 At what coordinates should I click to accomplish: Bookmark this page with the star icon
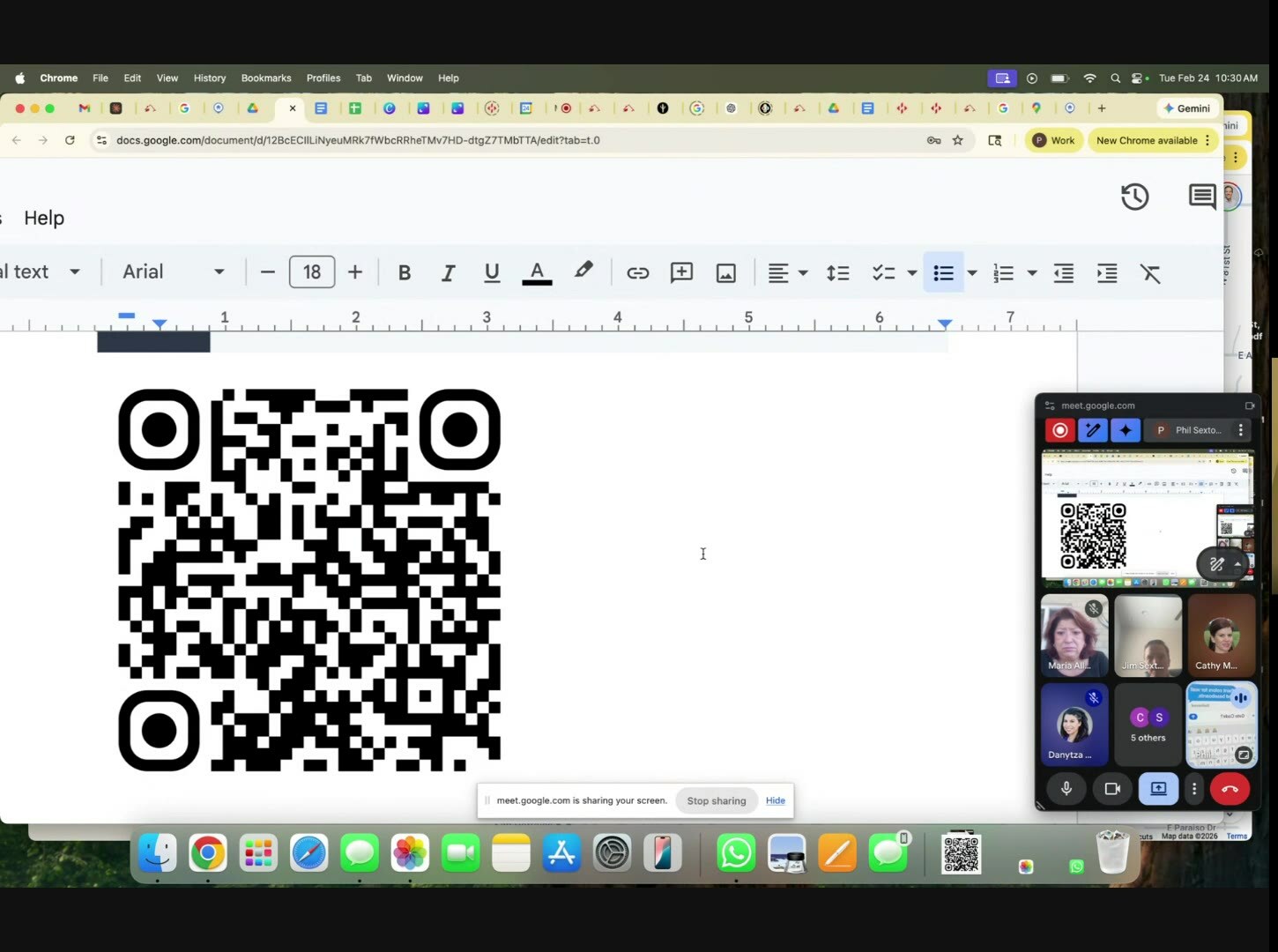click(958, 140)
